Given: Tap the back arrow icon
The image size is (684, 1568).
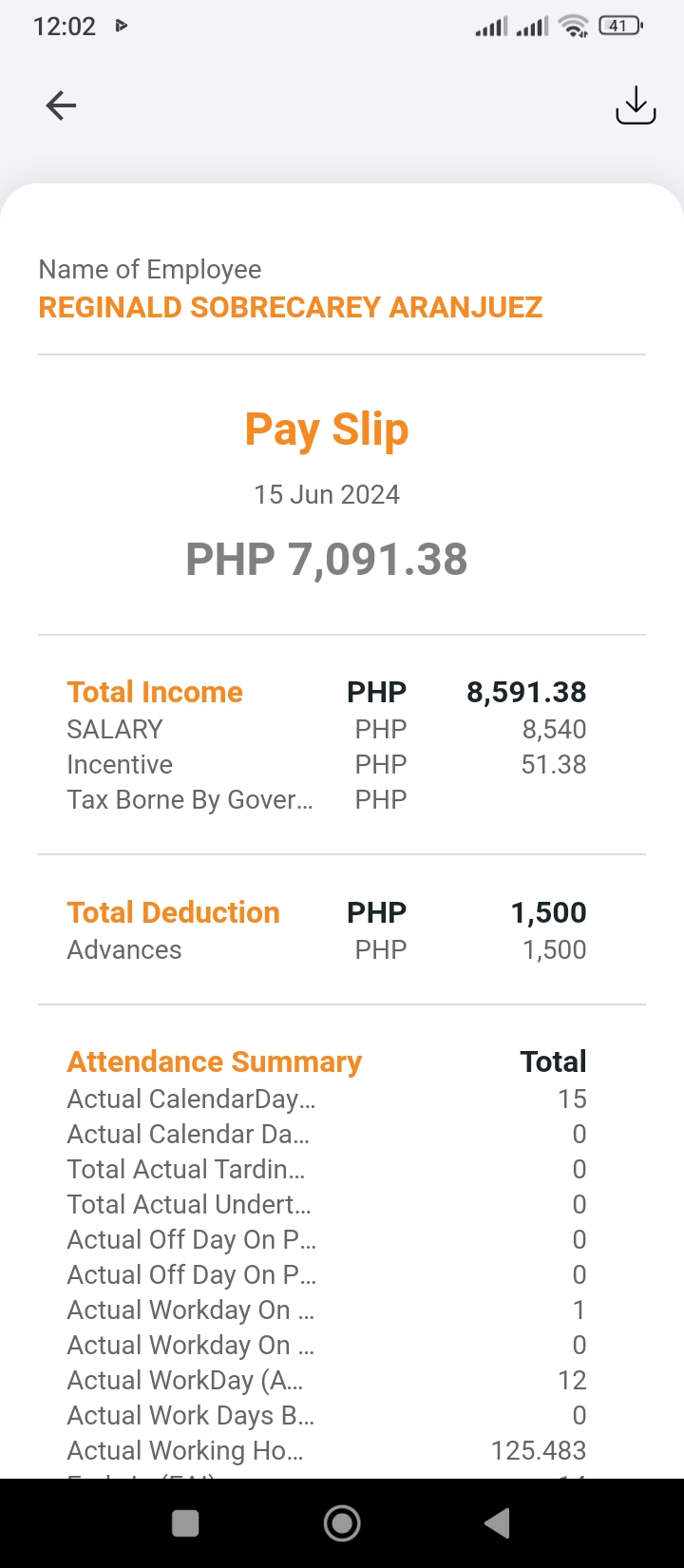Looking at the screenshot, I should pos(61,105).
